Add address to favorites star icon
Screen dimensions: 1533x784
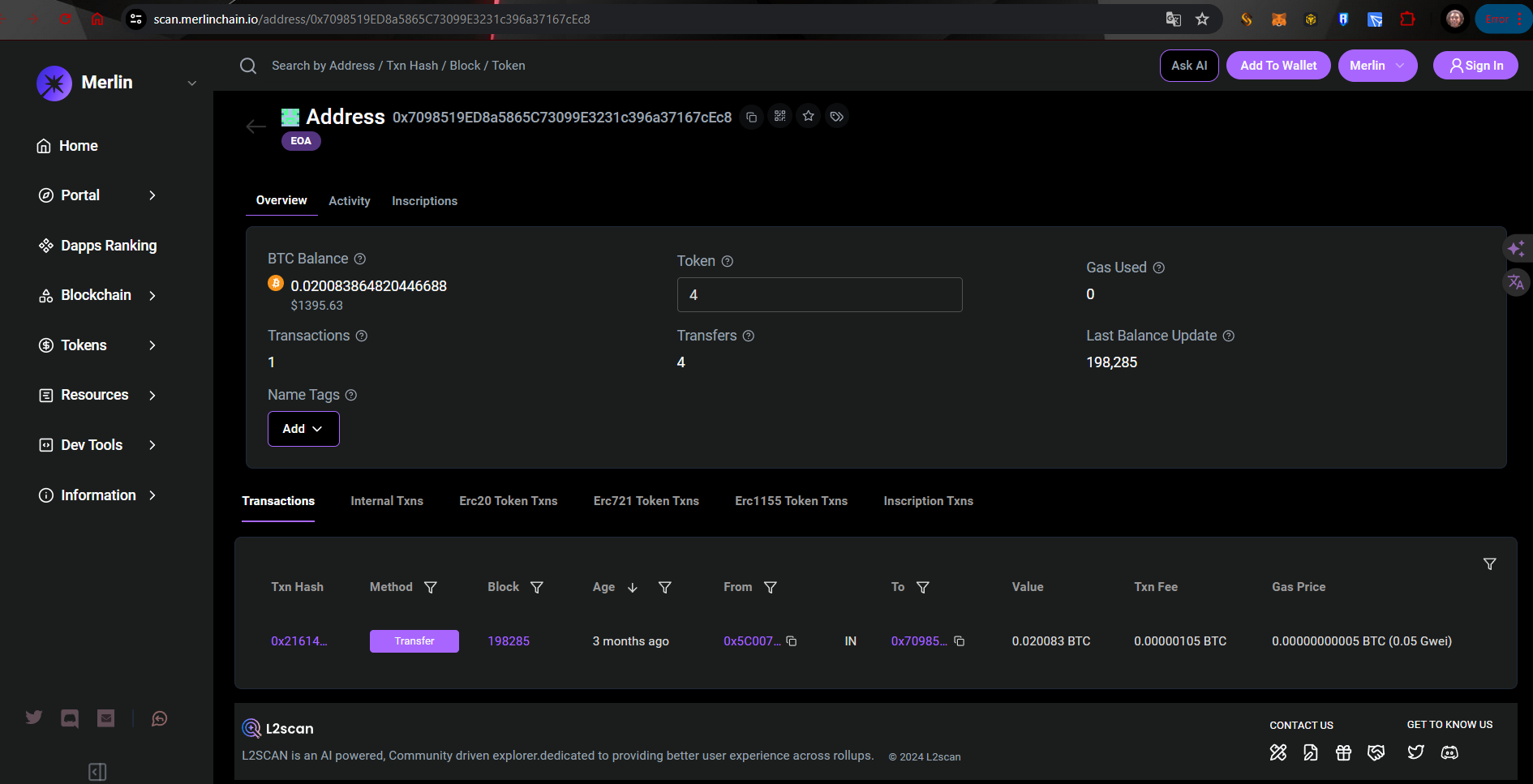809,117
